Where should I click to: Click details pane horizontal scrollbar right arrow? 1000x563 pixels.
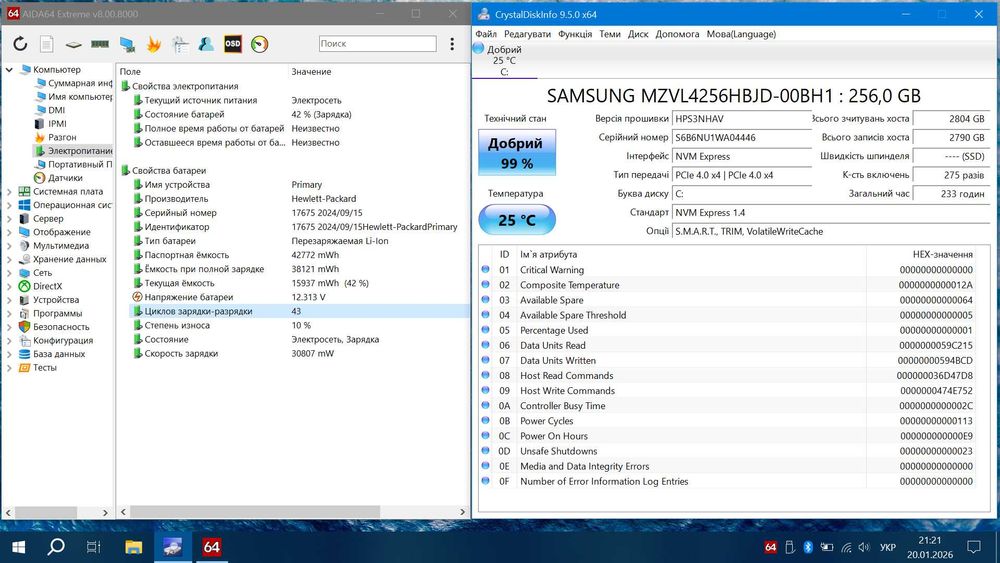point(462,512)
